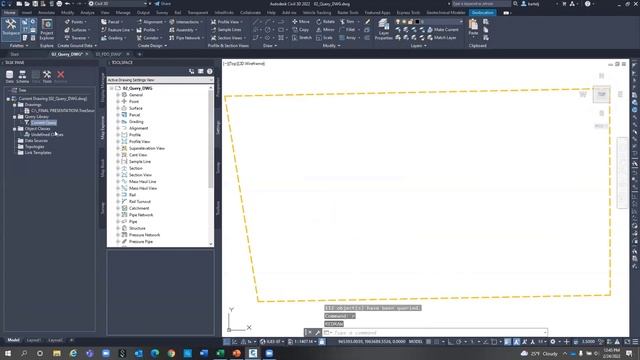Screen dimensions: 640x360
Task: Click the red X icon in Task Pane
Action: point(60,75)
